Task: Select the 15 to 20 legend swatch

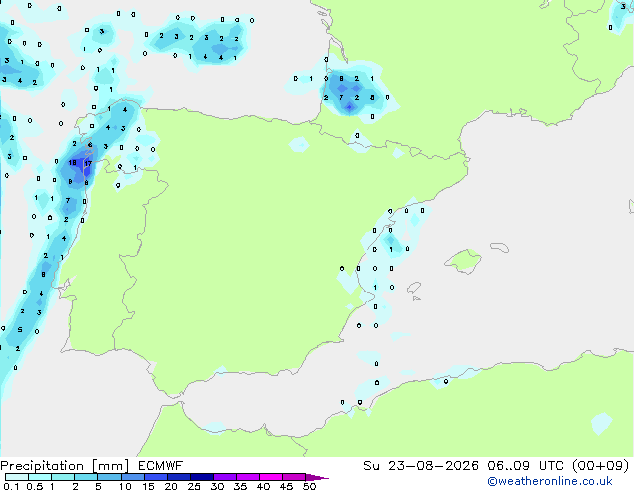Action: [x=155, y=477]
